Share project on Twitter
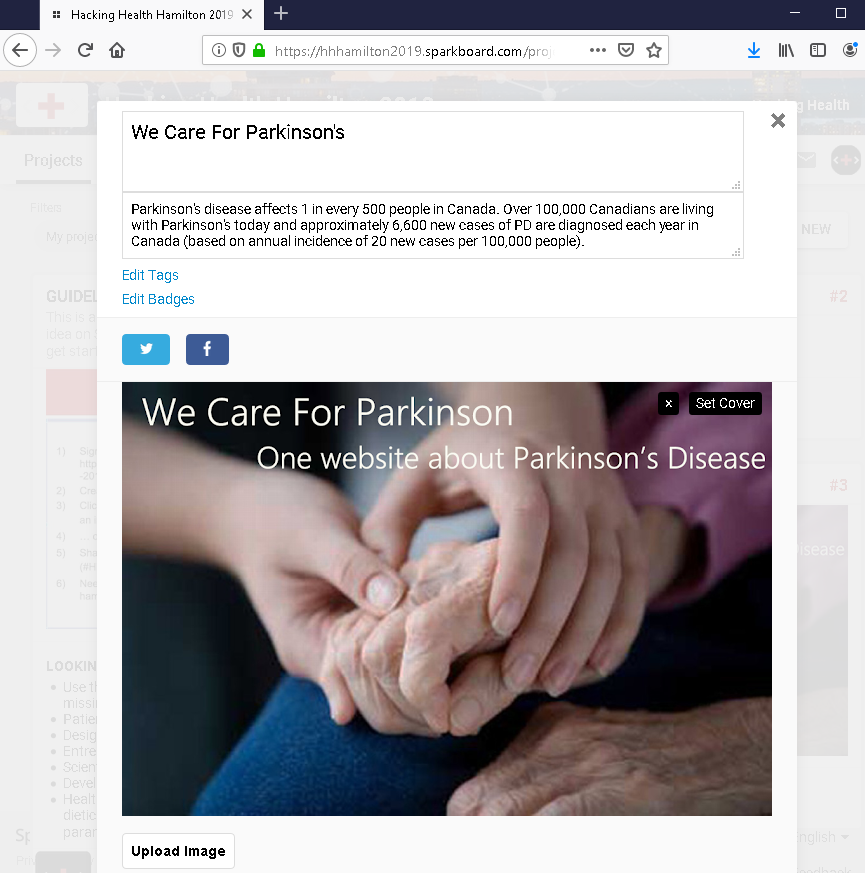This screenshot has height=873, width=865. tap(146, 350)
